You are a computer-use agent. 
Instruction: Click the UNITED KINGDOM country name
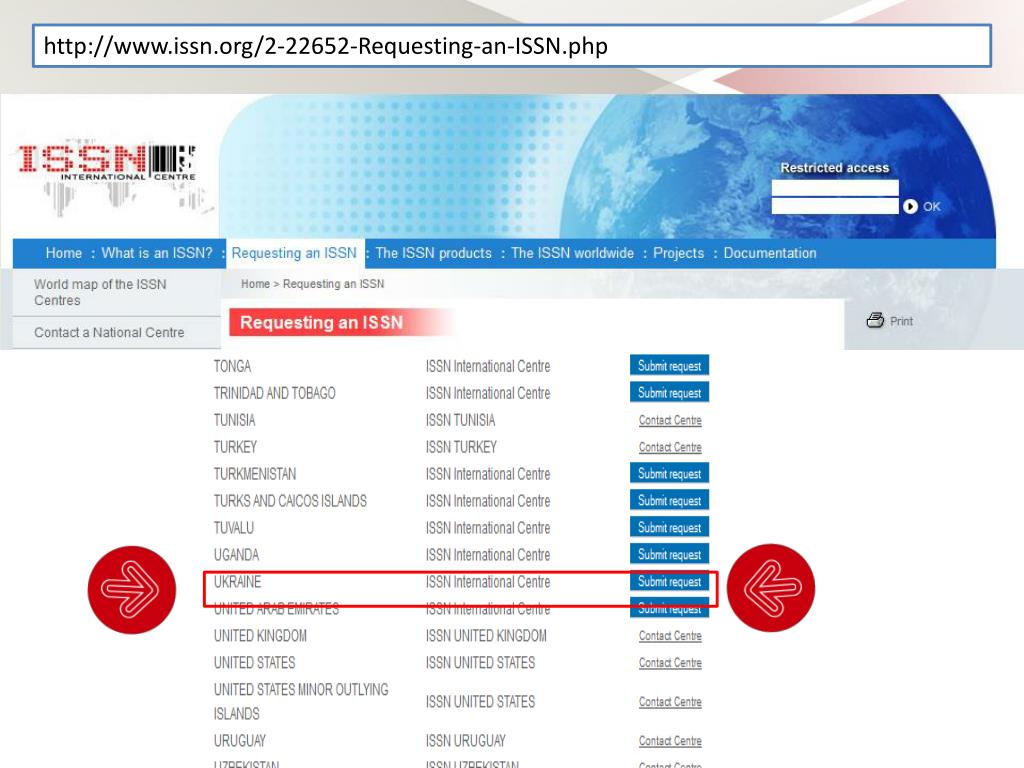coord(261,635)
